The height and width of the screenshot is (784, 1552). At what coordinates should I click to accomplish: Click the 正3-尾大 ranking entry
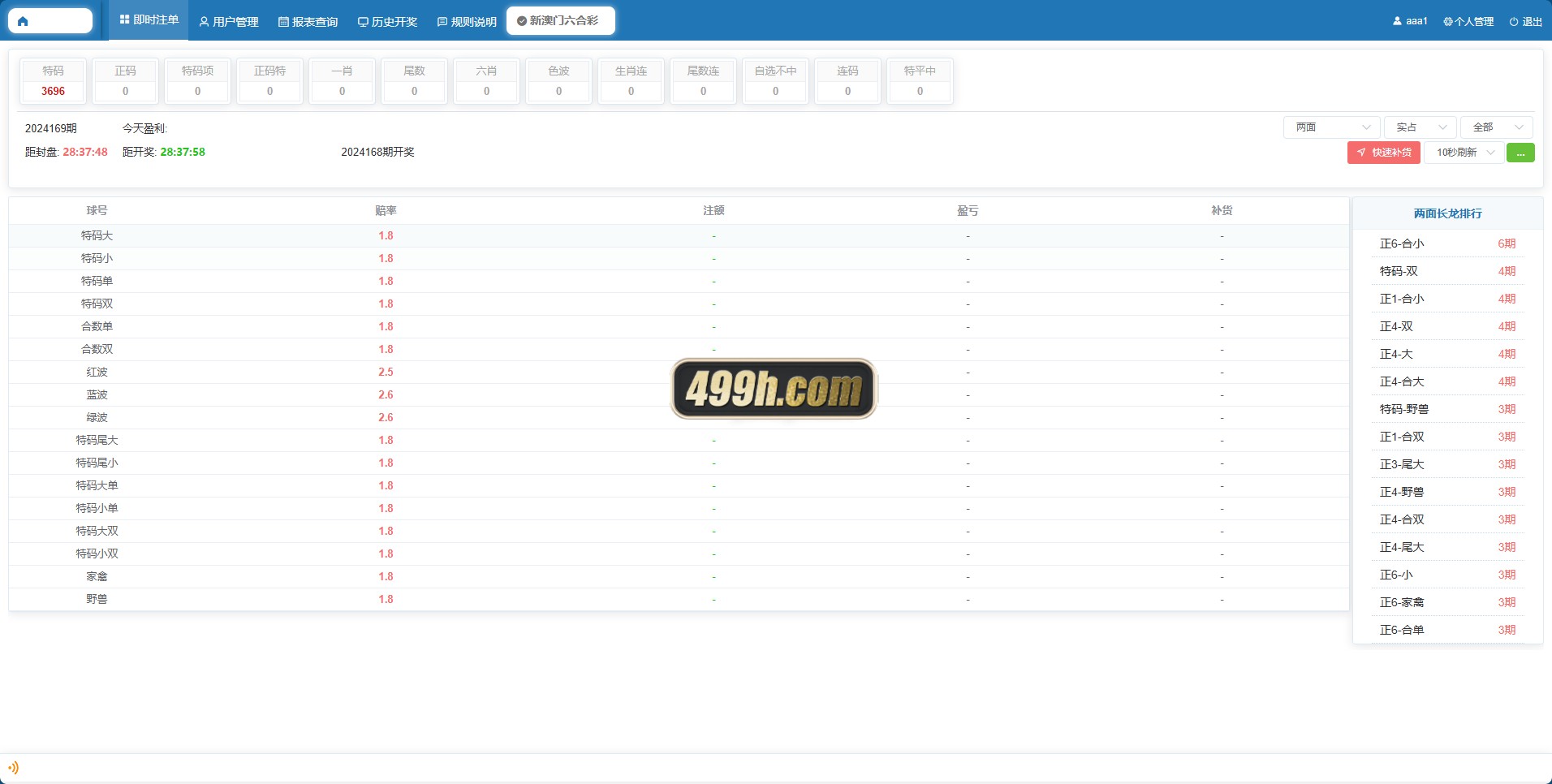coord(1447,464)
